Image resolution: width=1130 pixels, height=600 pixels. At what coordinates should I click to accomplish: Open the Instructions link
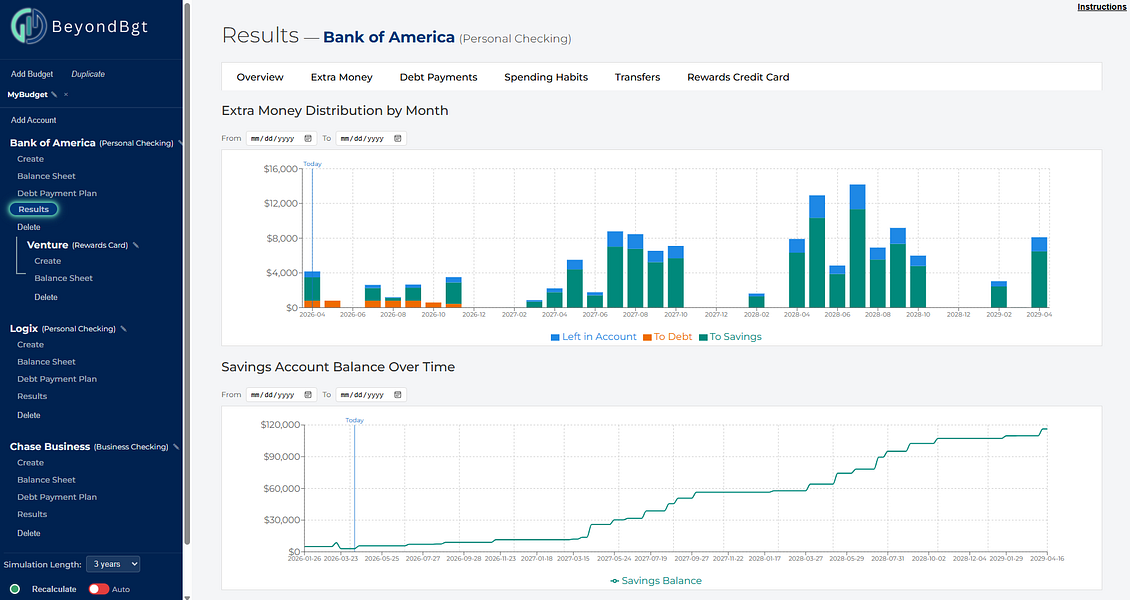(x=1101, y=7)
